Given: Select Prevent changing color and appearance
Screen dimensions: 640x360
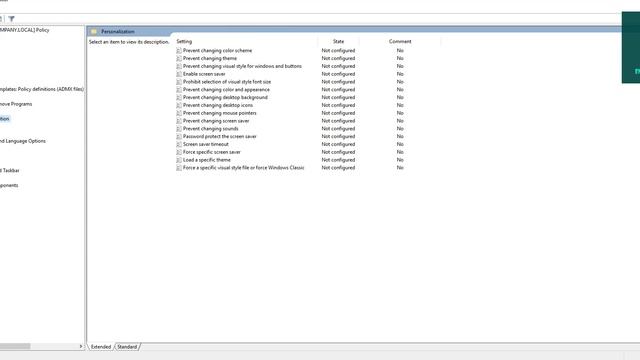Looking at the screenshot, I should (226, 90).
